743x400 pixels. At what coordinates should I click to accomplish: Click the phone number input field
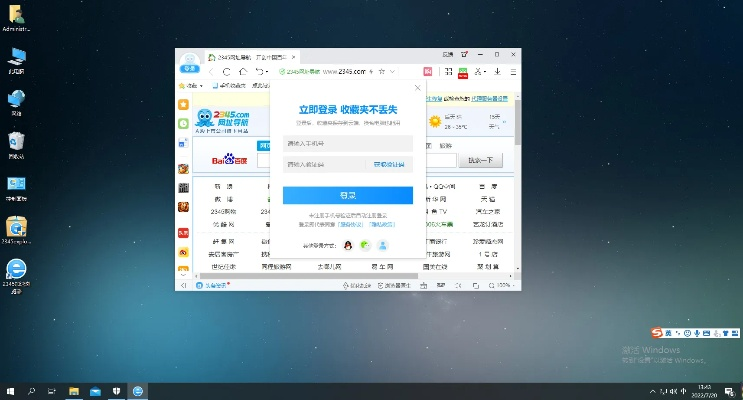pos(347,143)
